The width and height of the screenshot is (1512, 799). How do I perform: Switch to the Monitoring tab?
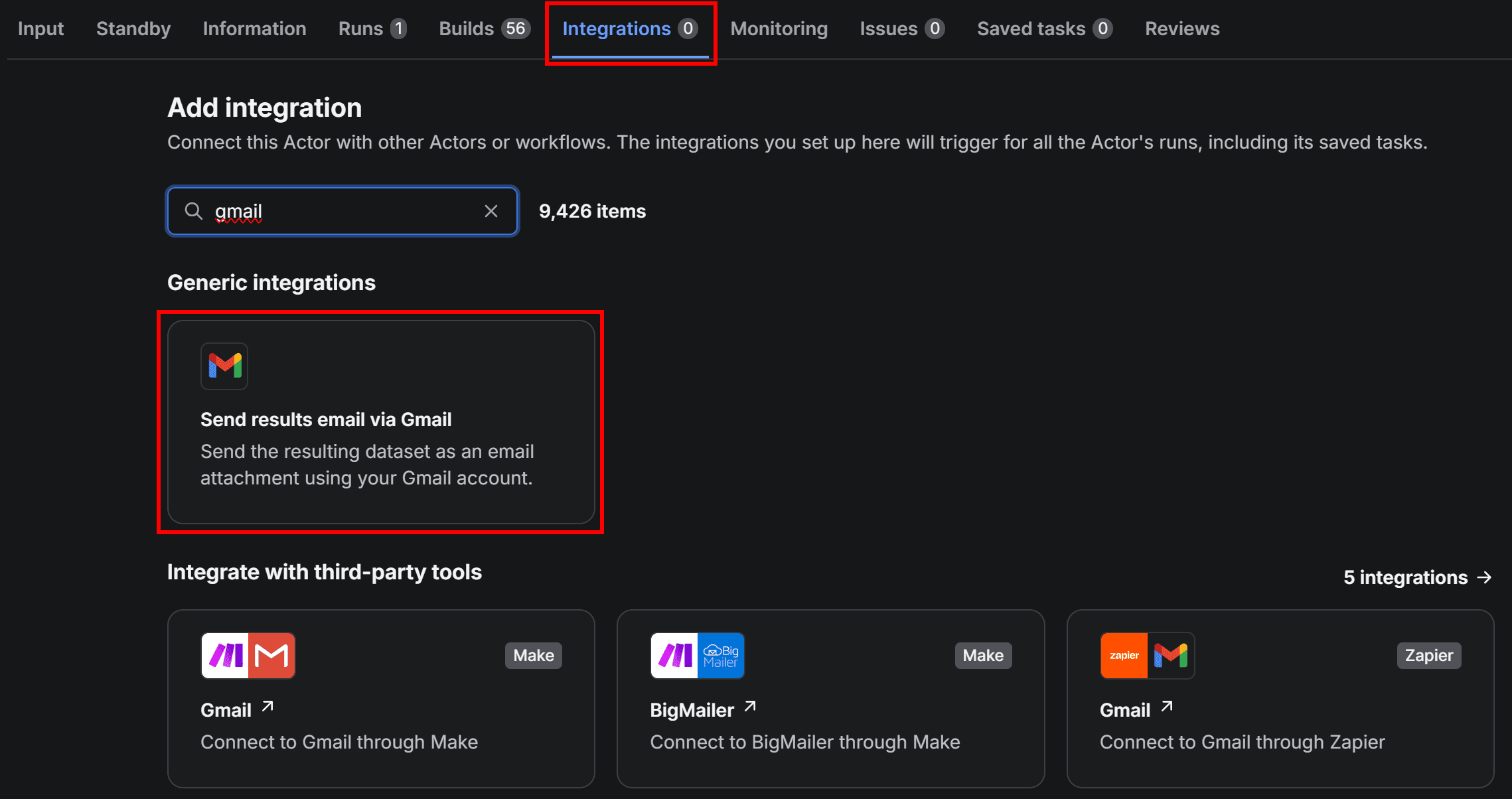click(x=779, y=29)
